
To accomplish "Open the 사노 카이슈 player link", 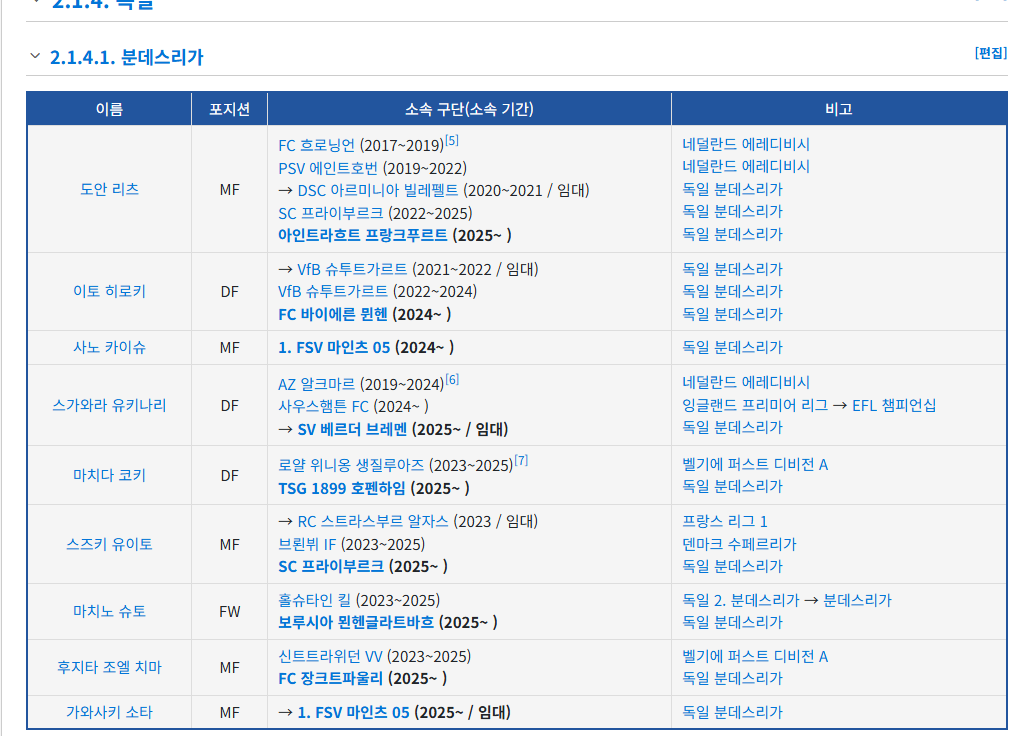I will pyautogui.click(x=109, y=348).
